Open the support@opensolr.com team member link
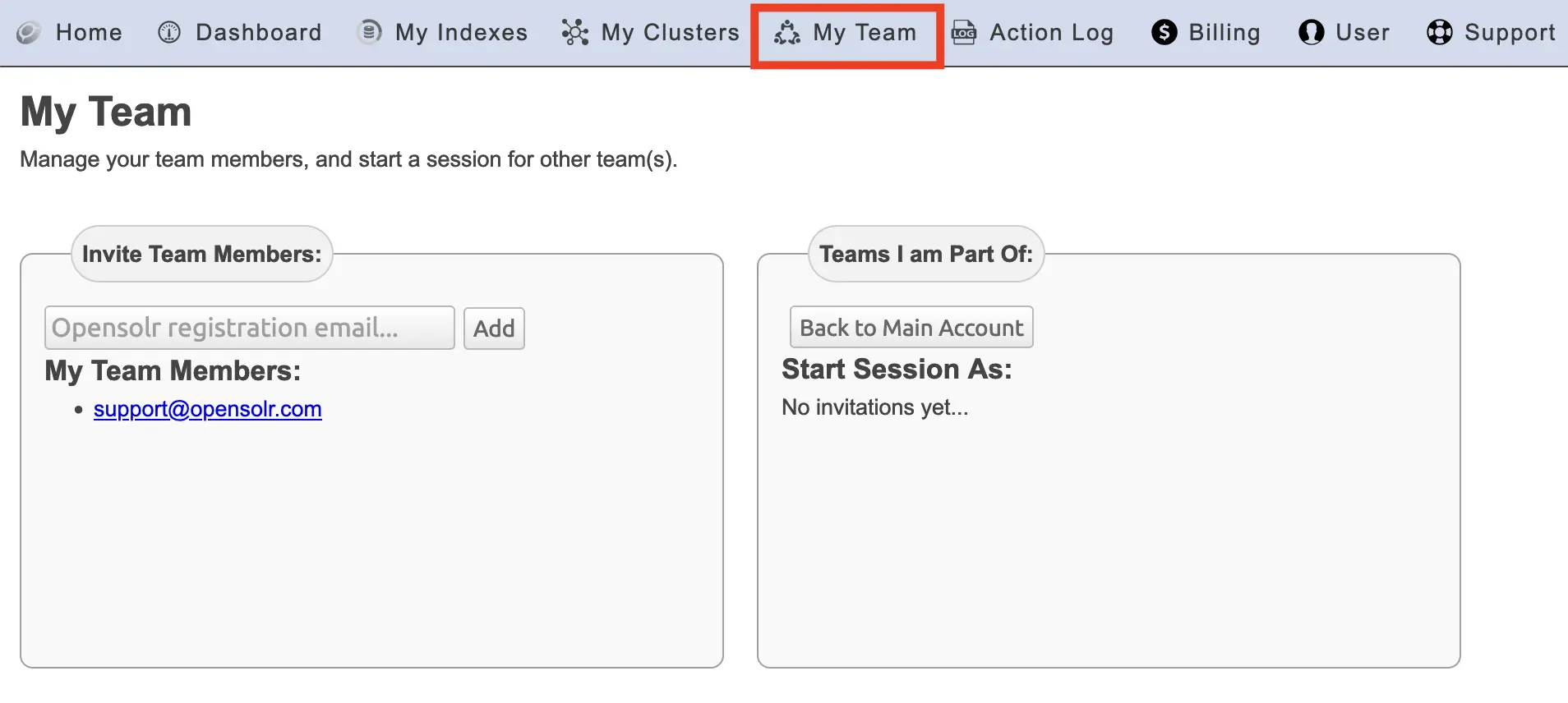 point(208,409)
